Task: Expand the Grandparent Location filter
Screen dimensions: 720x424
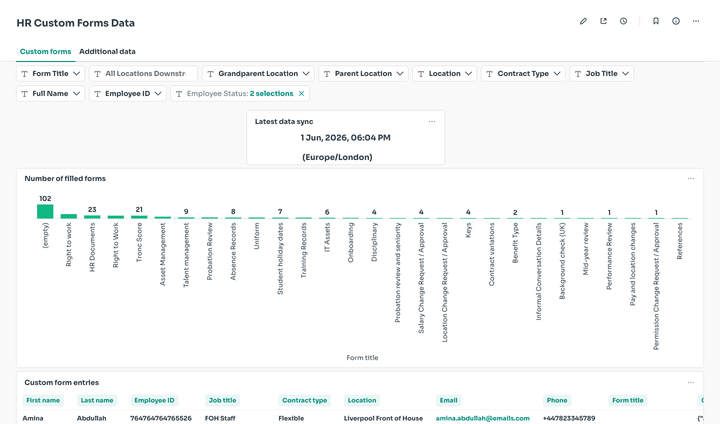Action: point(258,73)
